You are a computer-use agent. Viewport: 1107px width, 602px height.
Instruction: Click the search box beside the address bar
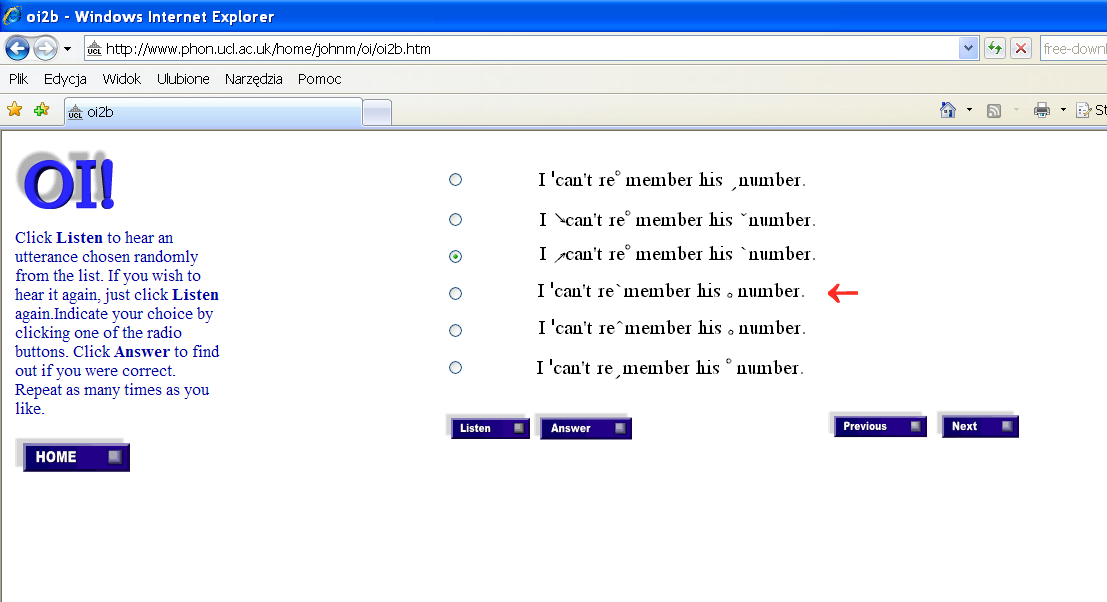point(1073,49)
